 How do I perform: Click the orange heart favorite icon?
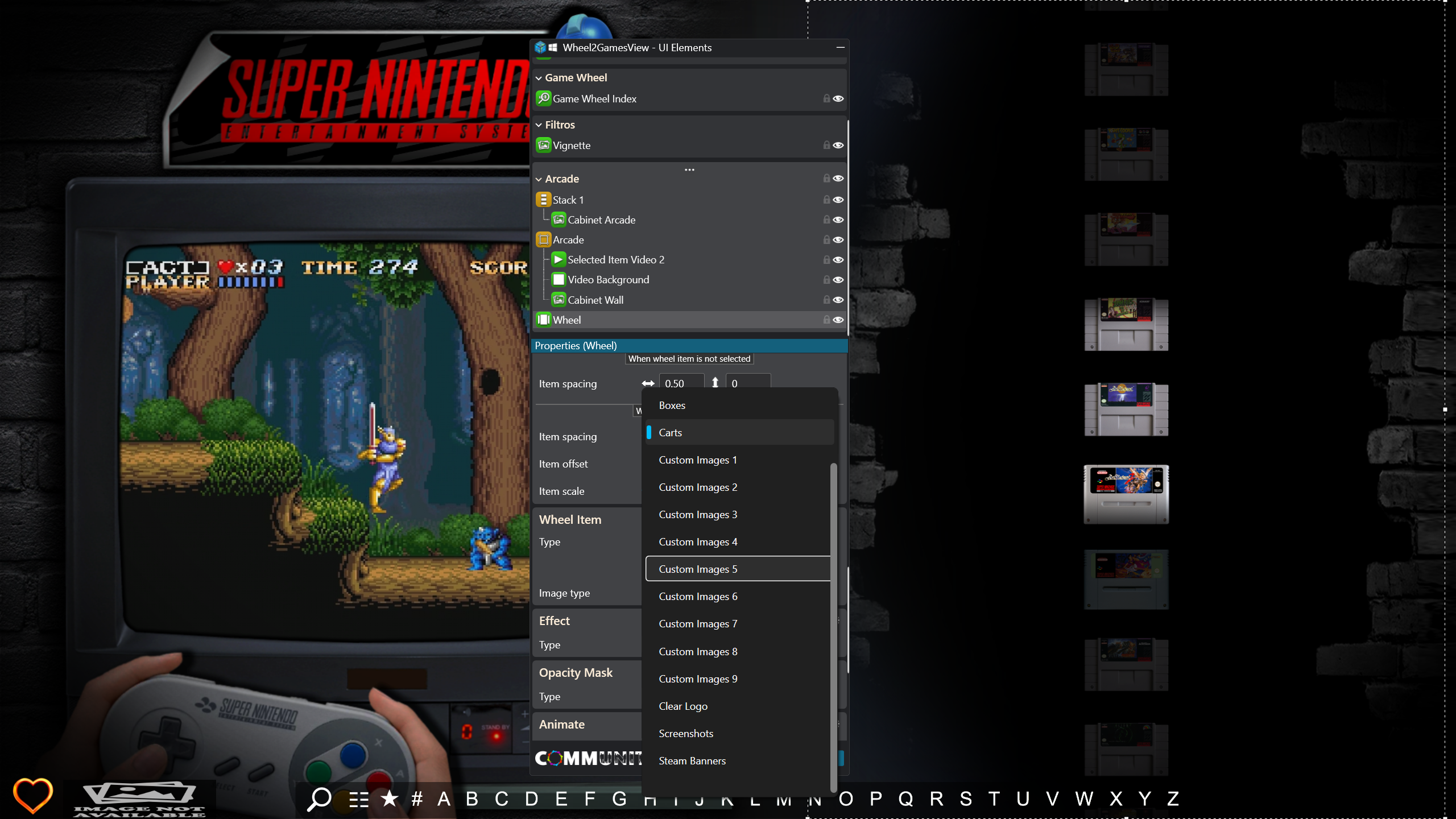tap(33, 795)
